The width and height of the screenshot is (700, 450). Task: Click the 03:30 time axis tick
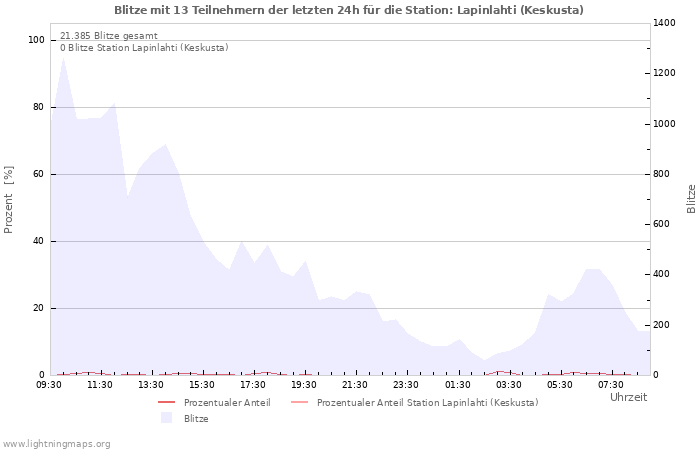(508, 384)
